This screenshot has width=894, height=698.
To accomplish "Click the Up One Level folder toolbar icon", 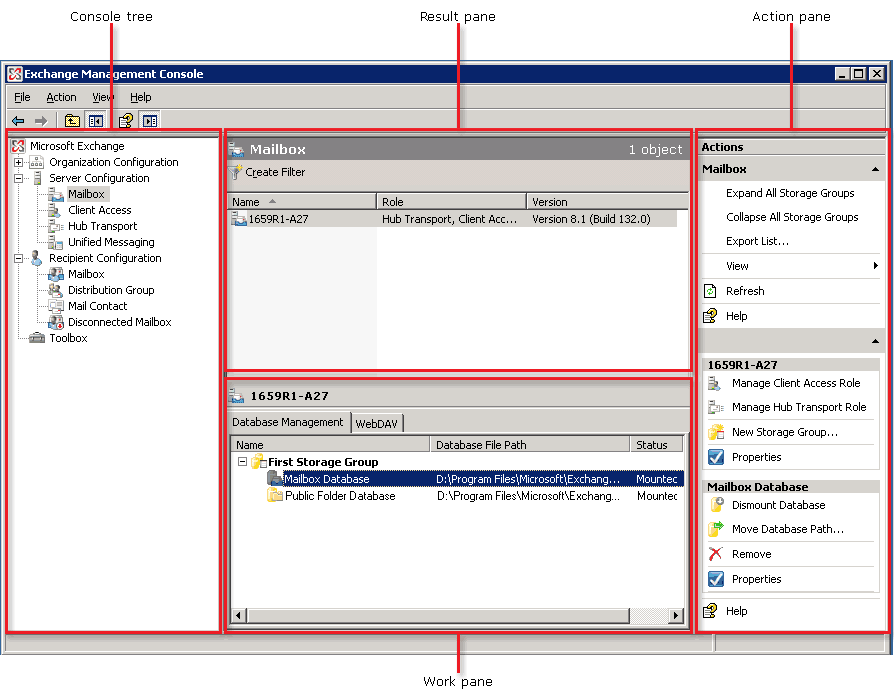I will [x=71, y=120].
